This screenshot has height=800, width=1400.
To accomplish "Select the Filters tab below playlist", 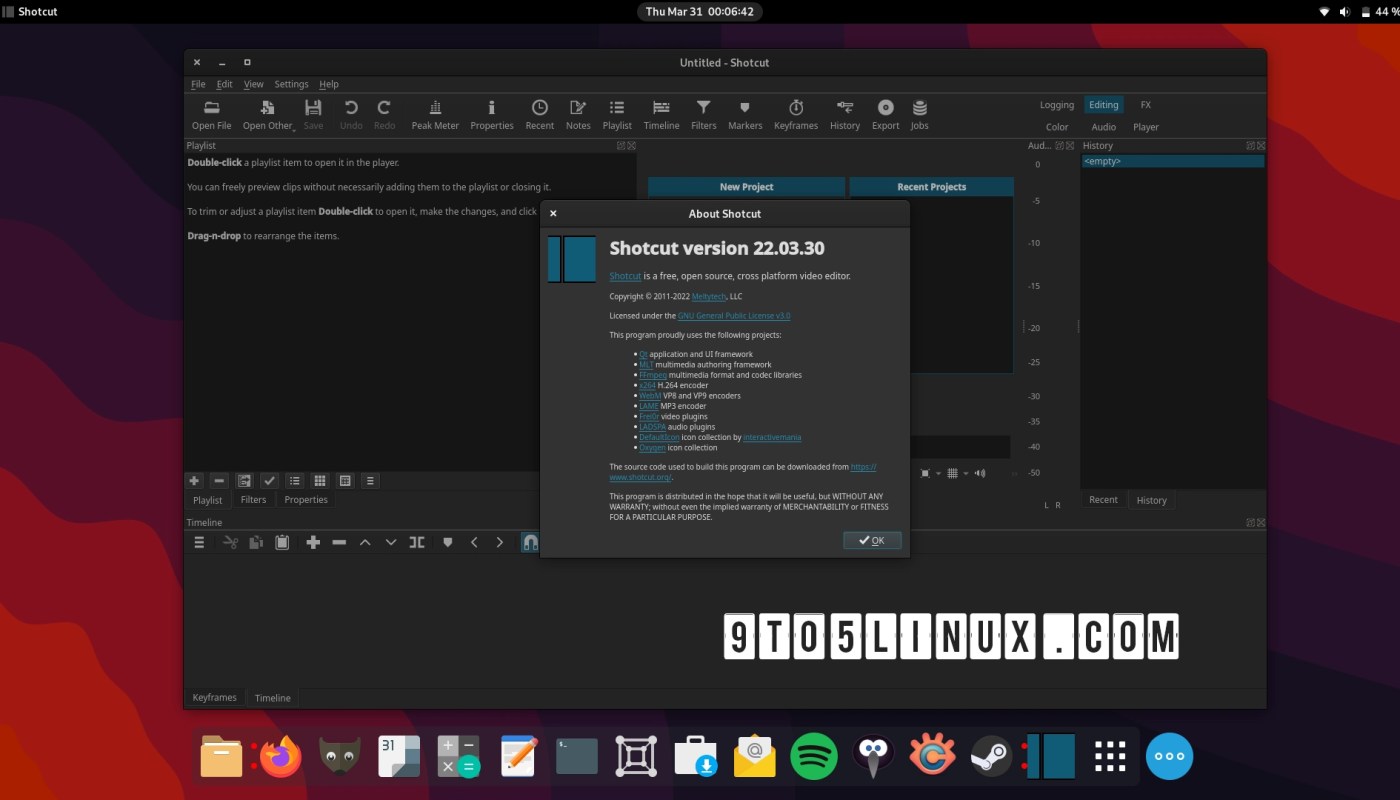I will click(x=253, y=500).
